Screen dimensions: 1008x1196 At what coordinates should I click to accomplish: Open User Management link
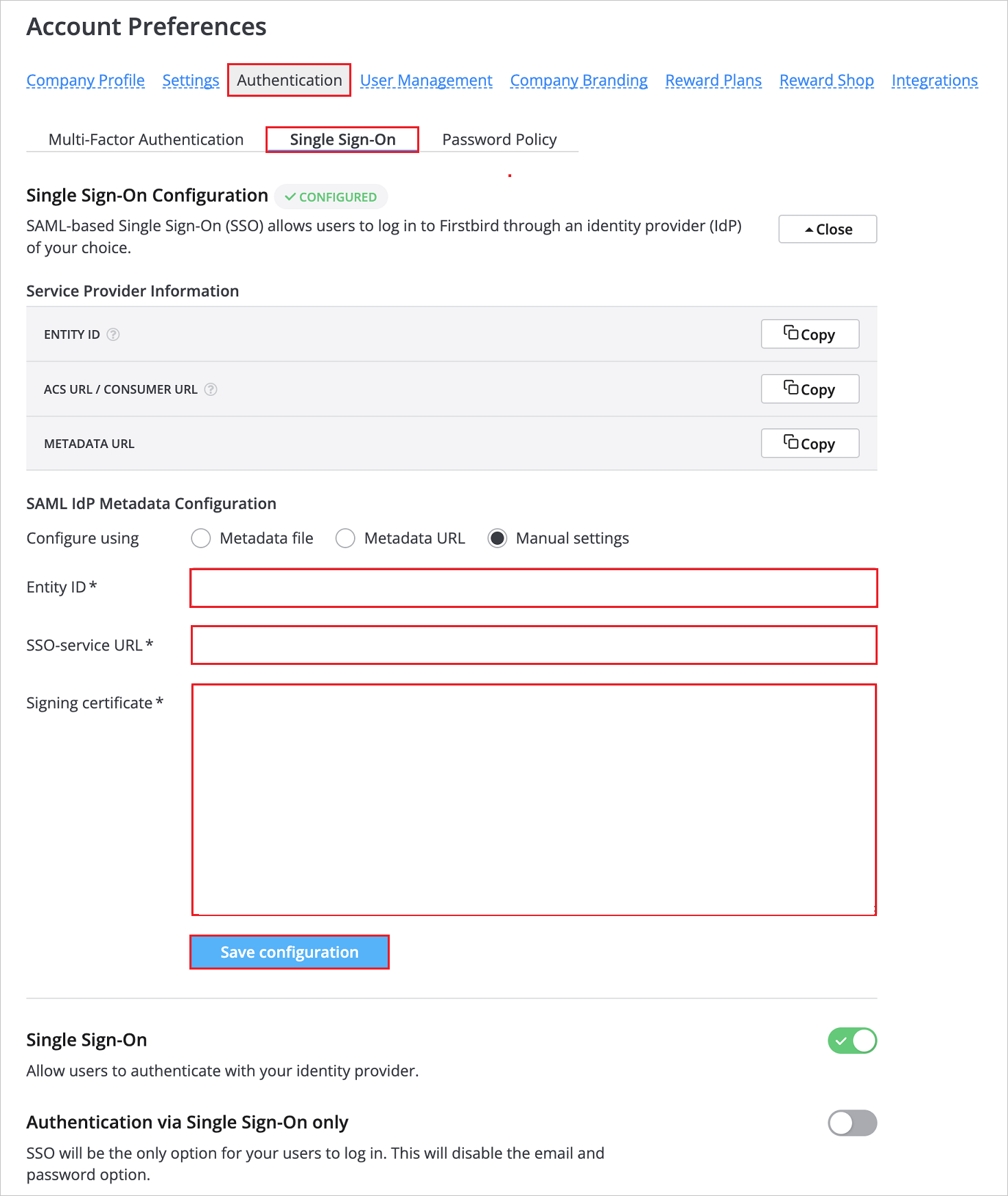pos(426,80)
